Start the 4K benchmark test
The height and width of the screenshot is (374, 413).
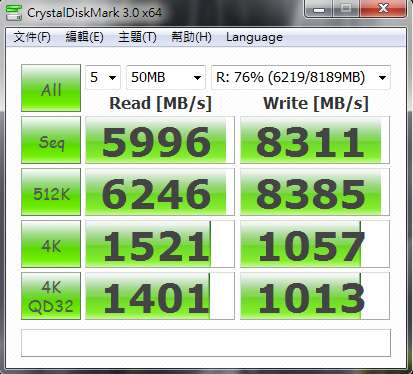point(51,244)
